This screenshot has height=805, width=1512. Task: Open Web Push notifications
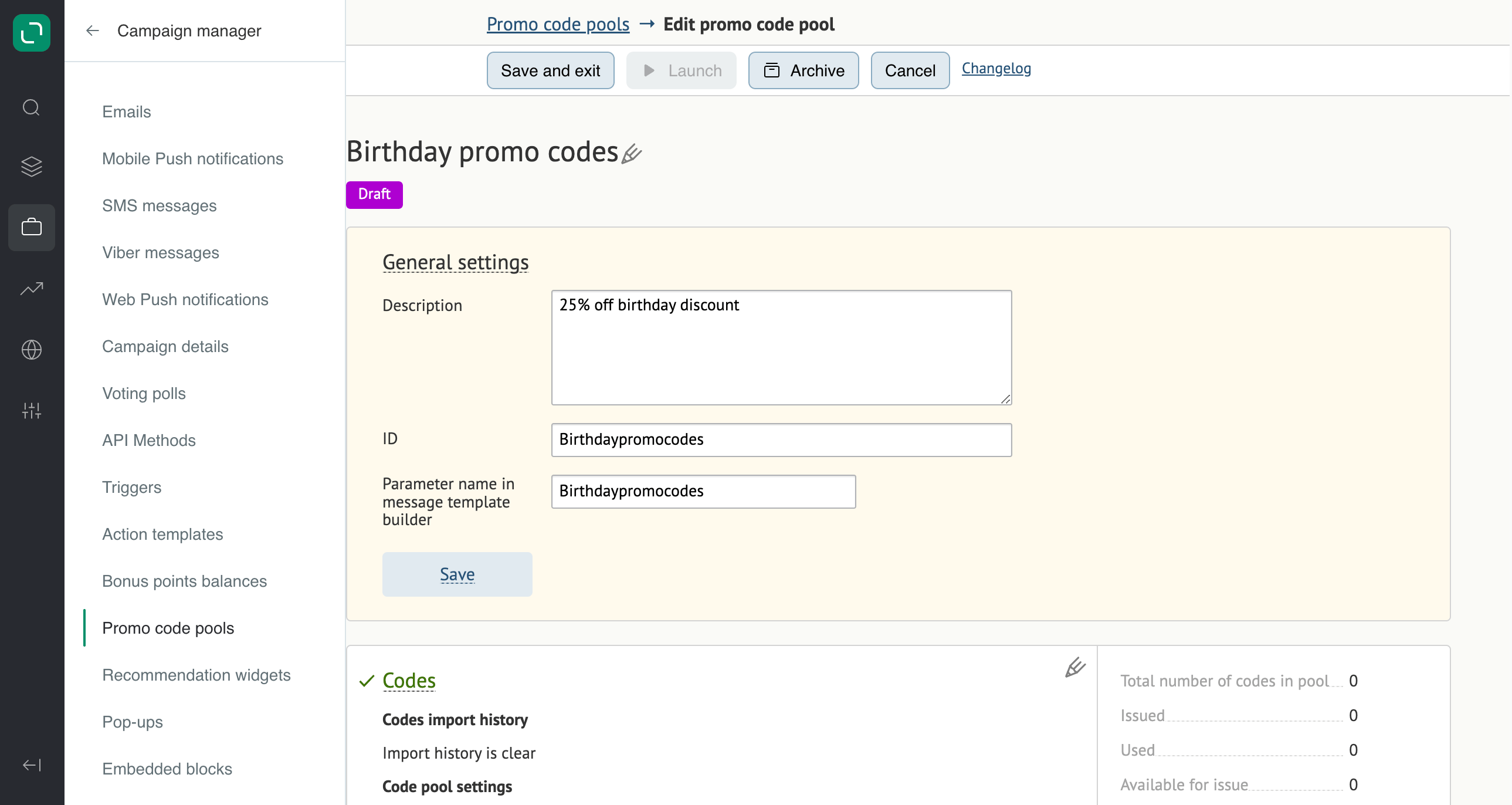(x=185, y=299)
